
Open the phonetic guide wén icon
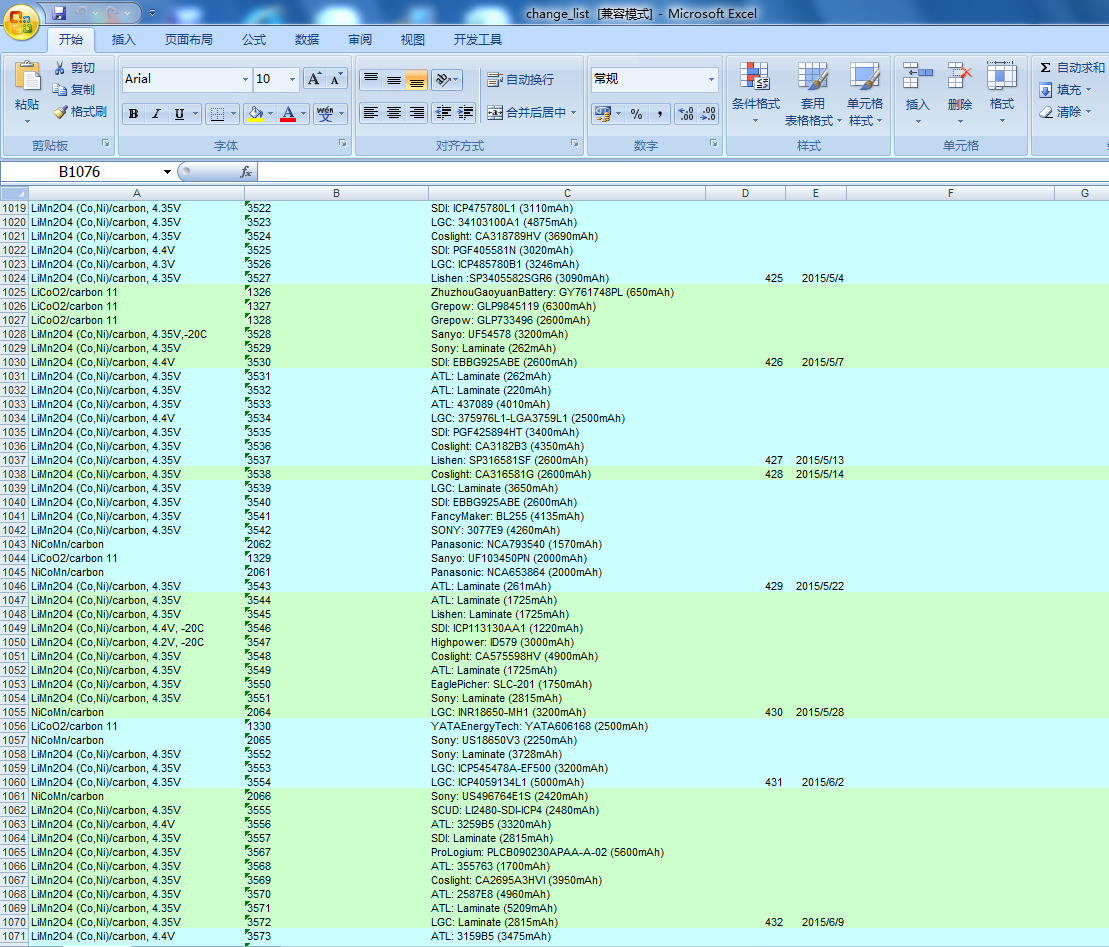pos(325,113)
